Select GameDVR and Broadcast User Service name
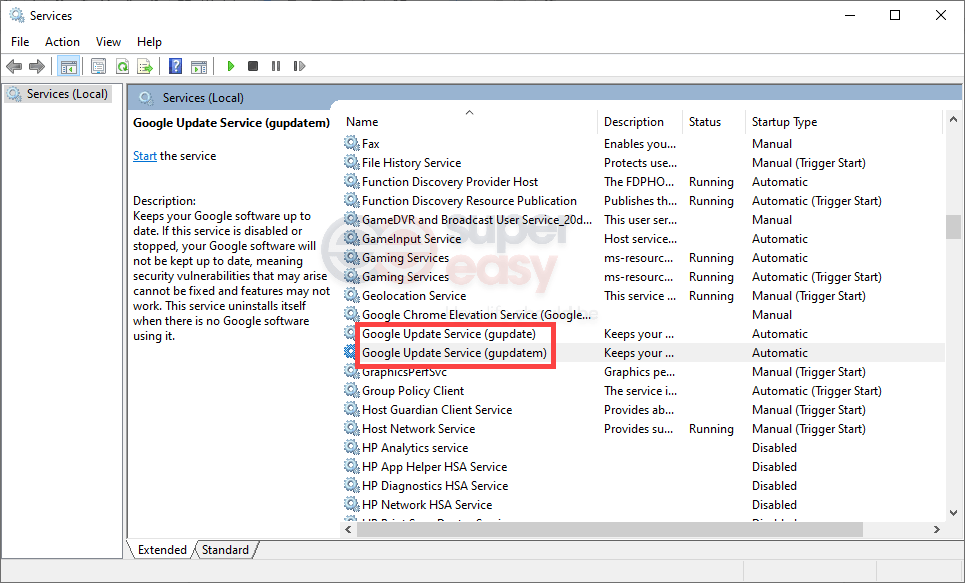 coord(477,220)
